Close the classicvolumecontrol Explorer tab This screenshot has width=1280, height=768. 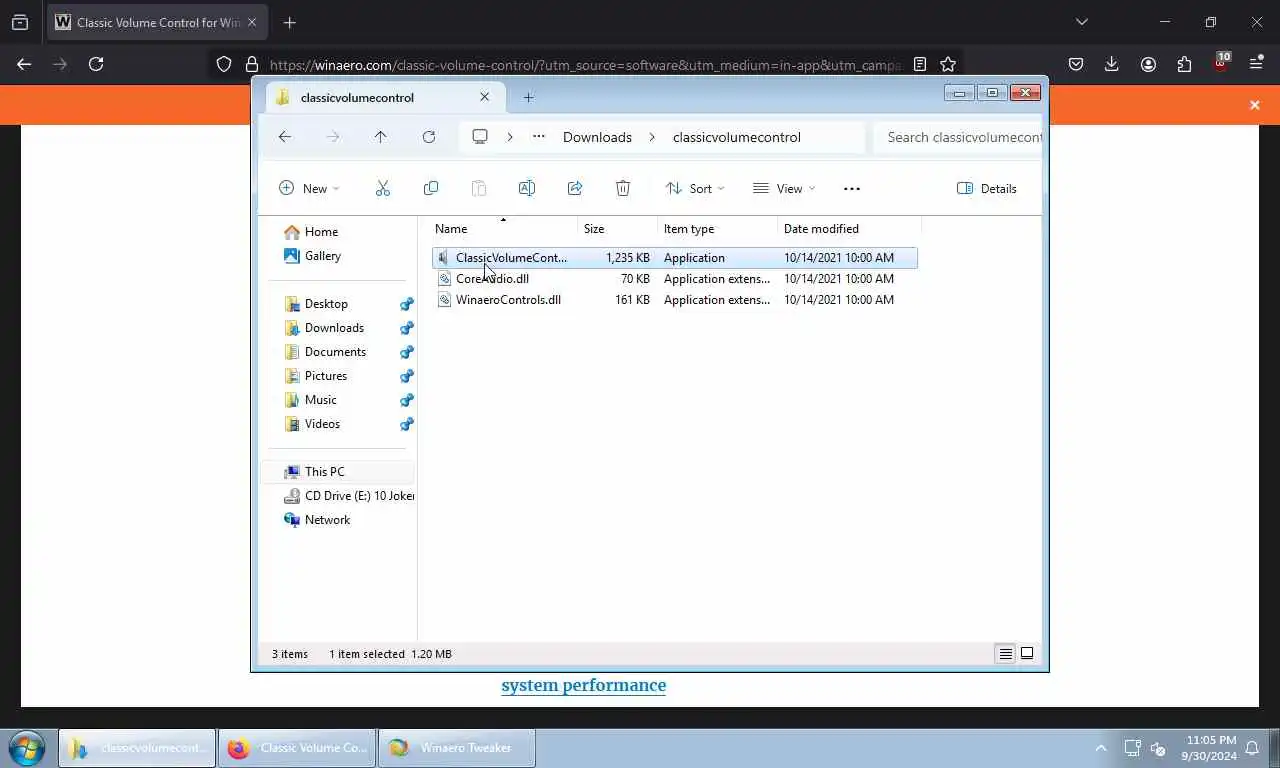pos(485,97)
